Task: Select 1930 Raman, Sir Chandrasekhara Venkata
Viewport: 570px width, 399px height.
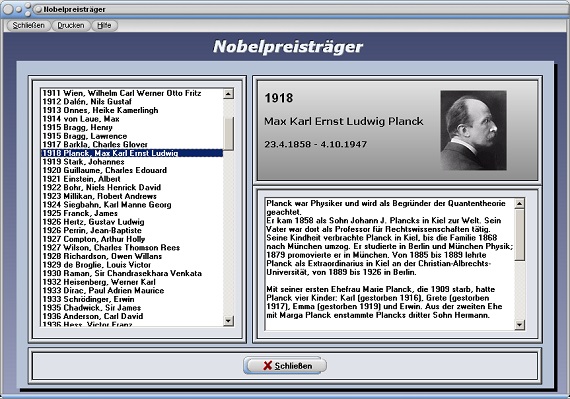Action: (x=132, y=273)
